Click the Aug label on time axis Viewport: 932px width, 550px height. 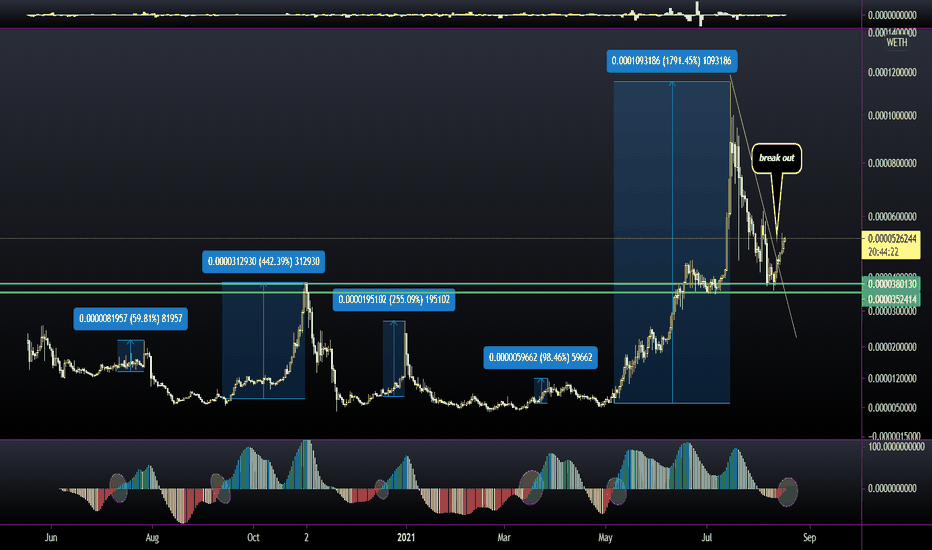152,538
